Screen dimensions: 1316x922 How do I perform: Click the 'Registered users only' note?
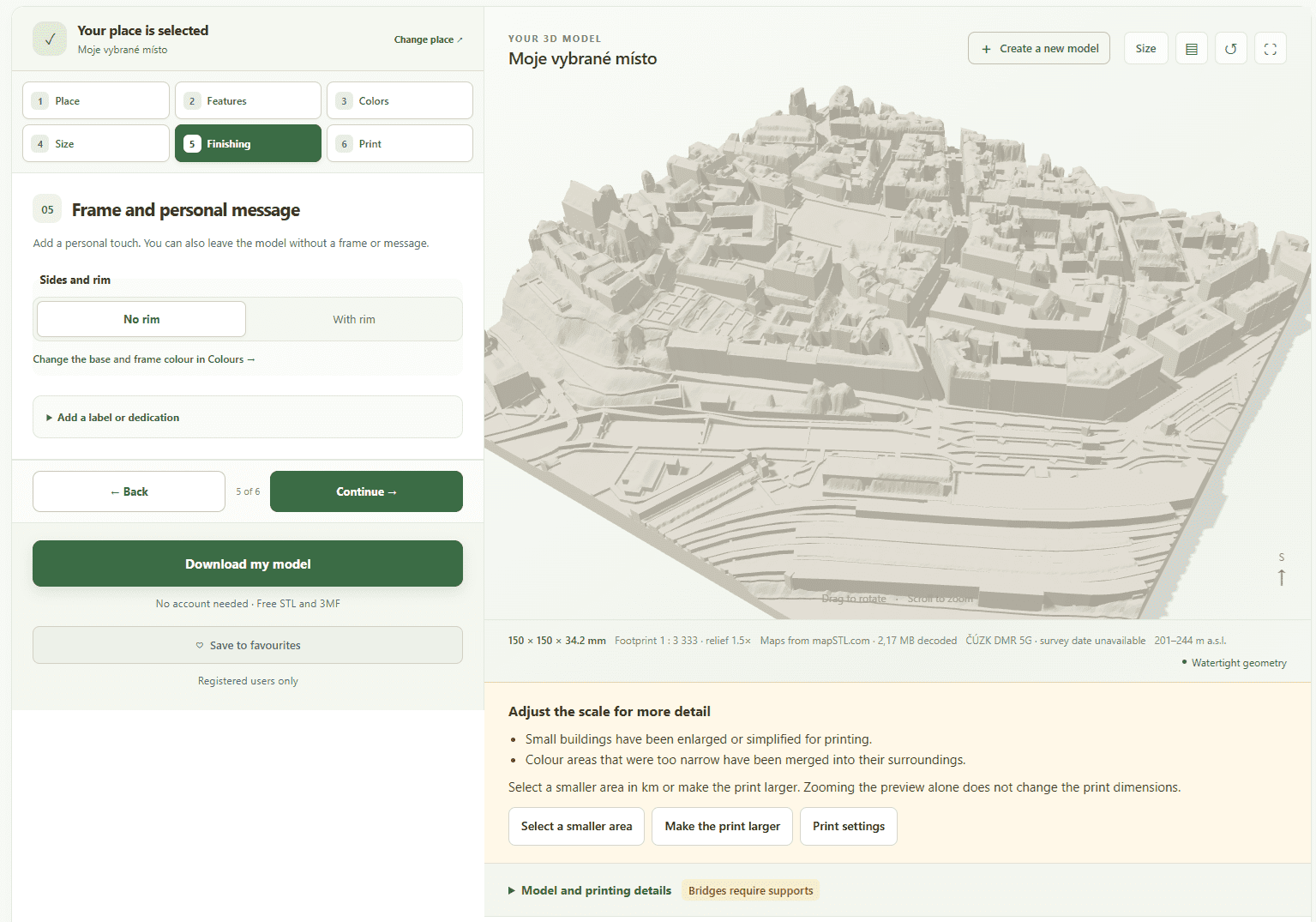coord(248,681)
